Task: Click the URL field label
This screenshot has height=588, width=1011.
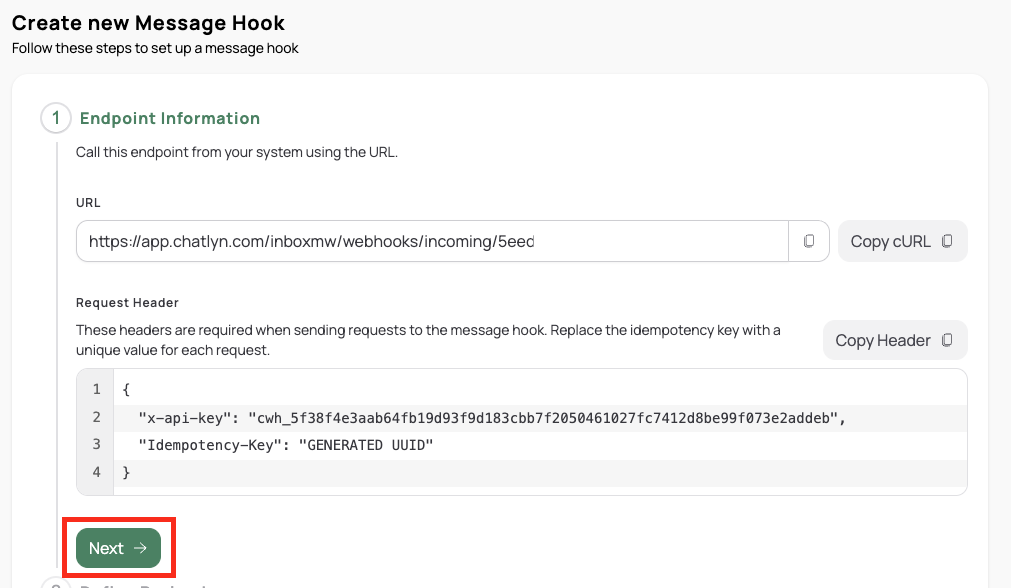Action: pyautogui.click(x=88, y=202)
